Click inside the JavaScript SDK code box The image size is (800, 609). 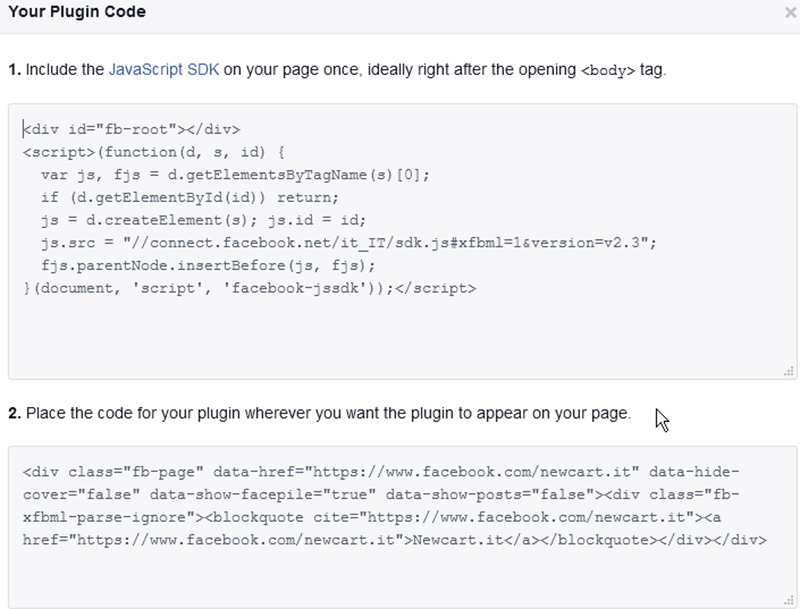(x=403, y=242)
